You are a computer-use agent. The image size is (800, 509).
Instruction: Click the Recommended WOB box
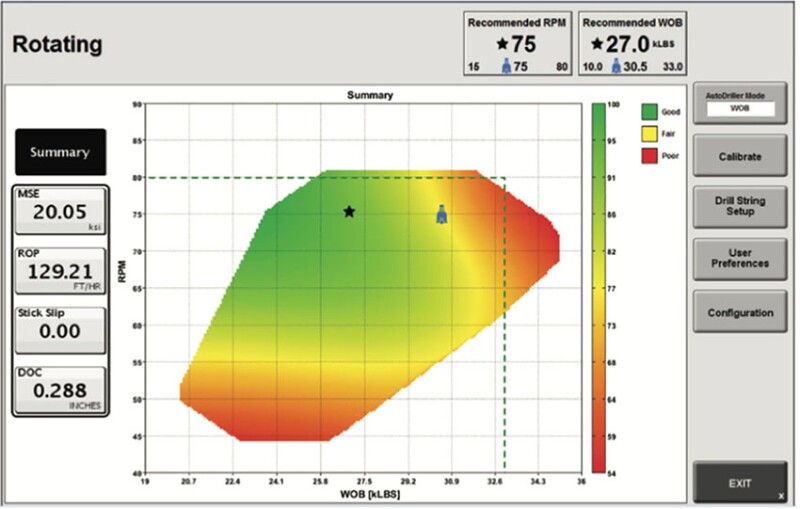[632, 44]
